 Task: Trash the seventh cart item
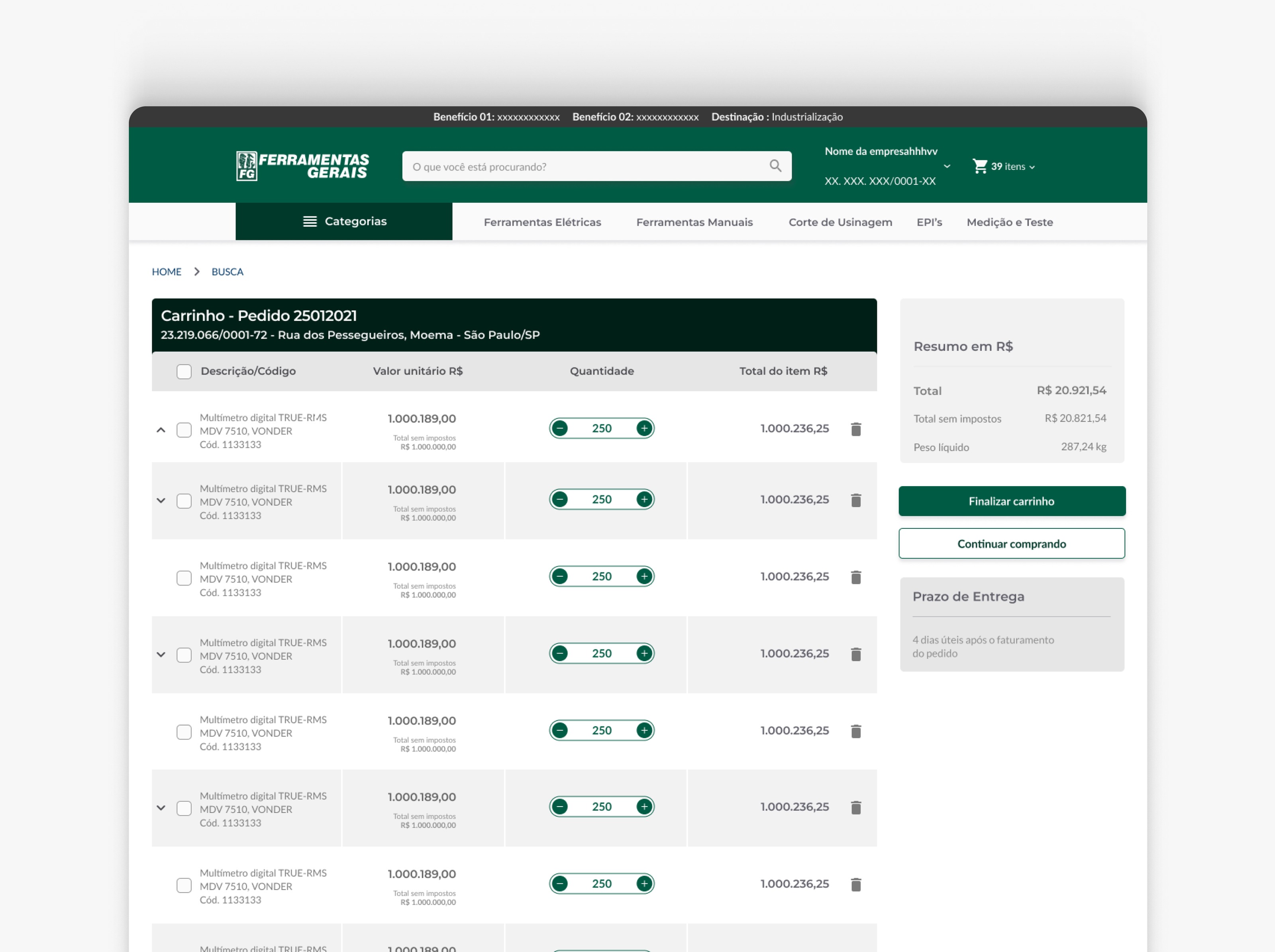coord(856,884)
